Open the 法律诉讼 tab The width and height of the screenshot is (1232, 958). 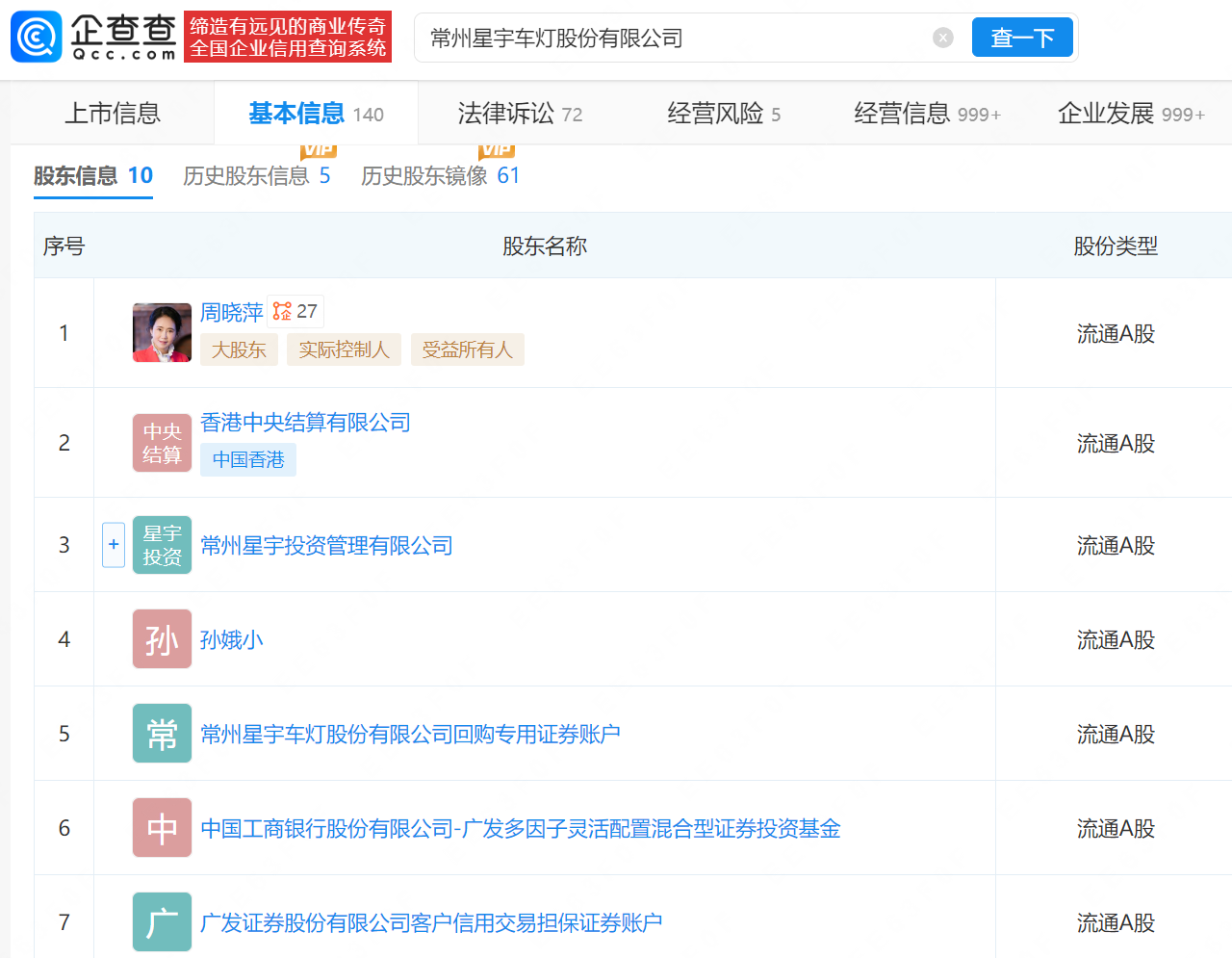pyautogui.click(x=520, y=114)
